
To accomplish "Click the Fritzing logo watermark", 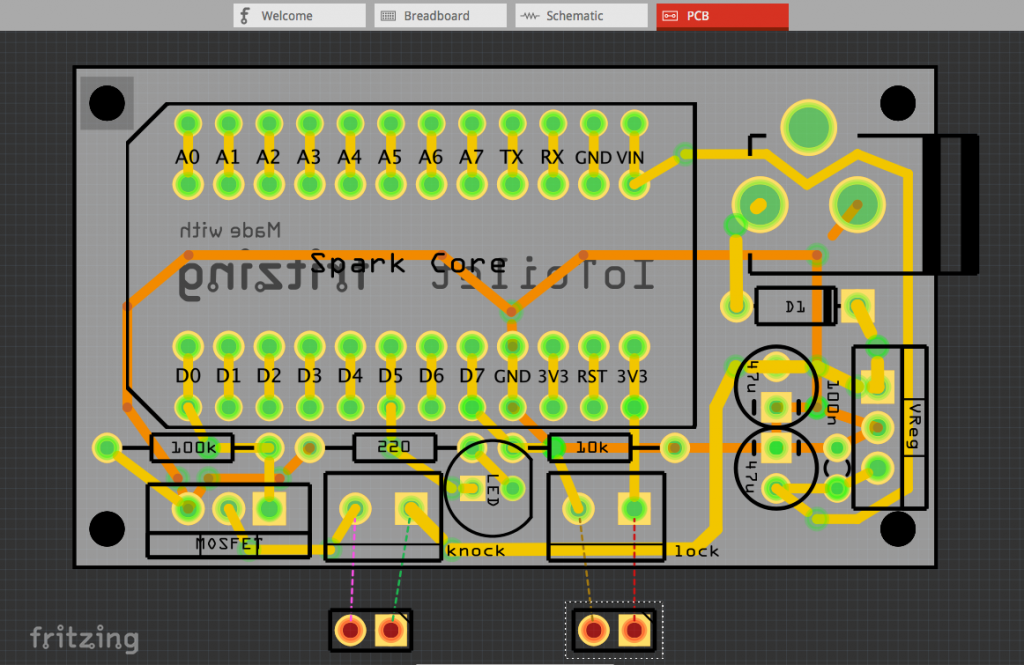I will tap(84, 638).
